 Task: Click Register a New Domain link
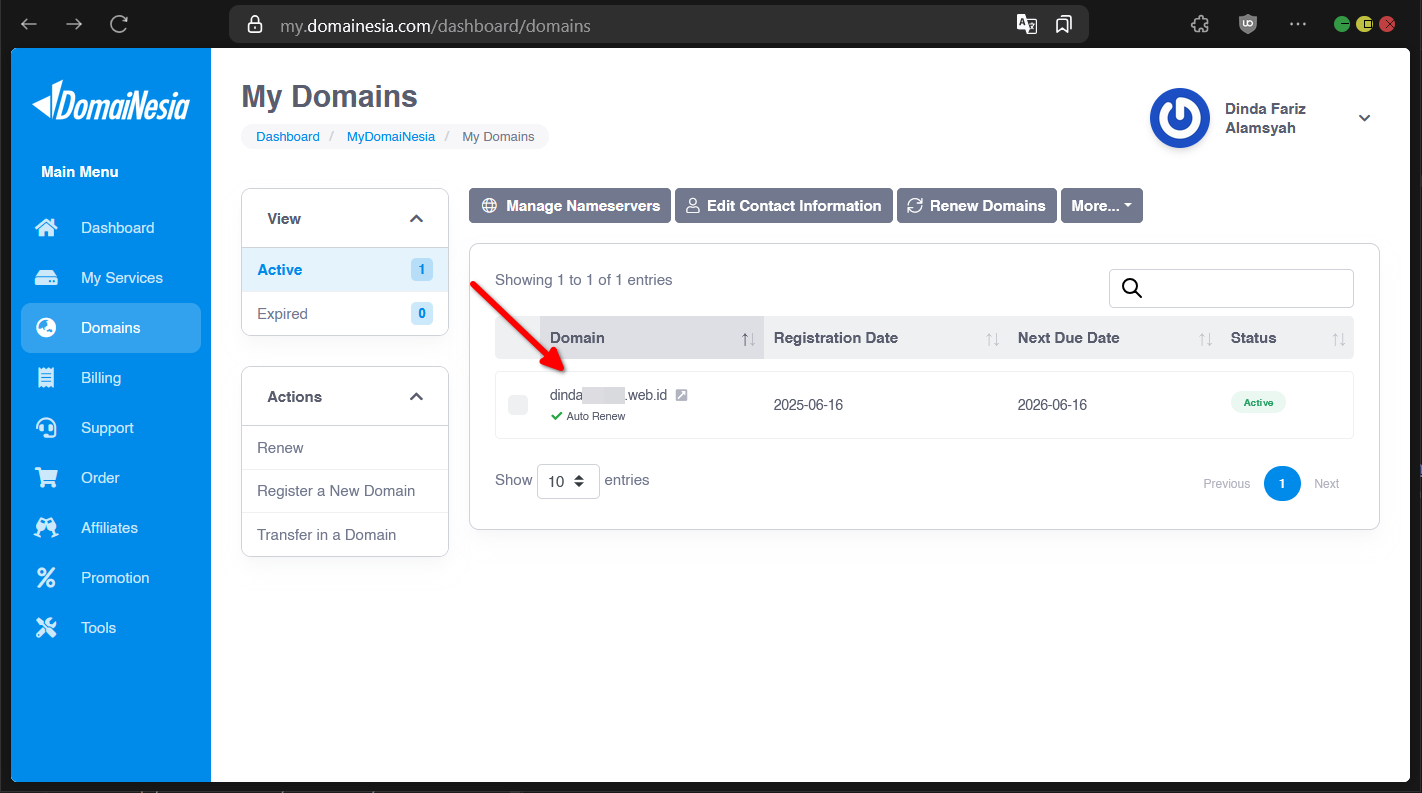(x=336, y=491)
